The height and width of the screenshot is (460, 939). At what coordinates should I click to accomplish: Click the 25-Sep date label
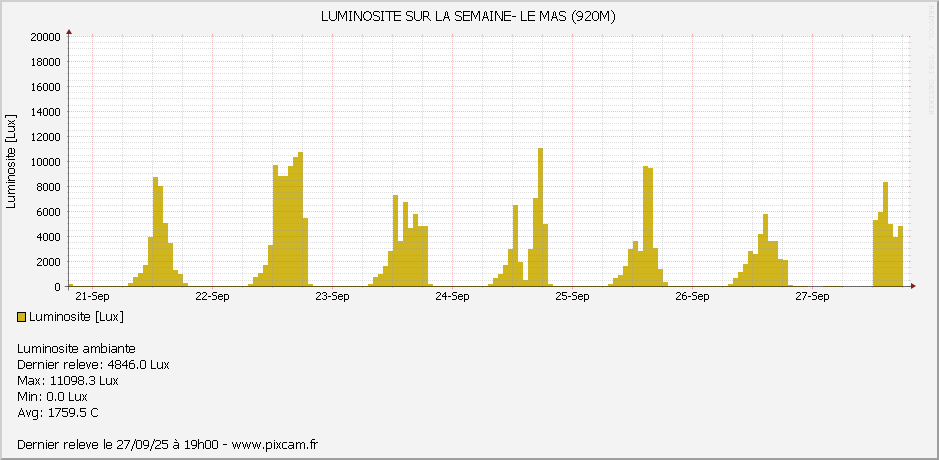(572, 296)
